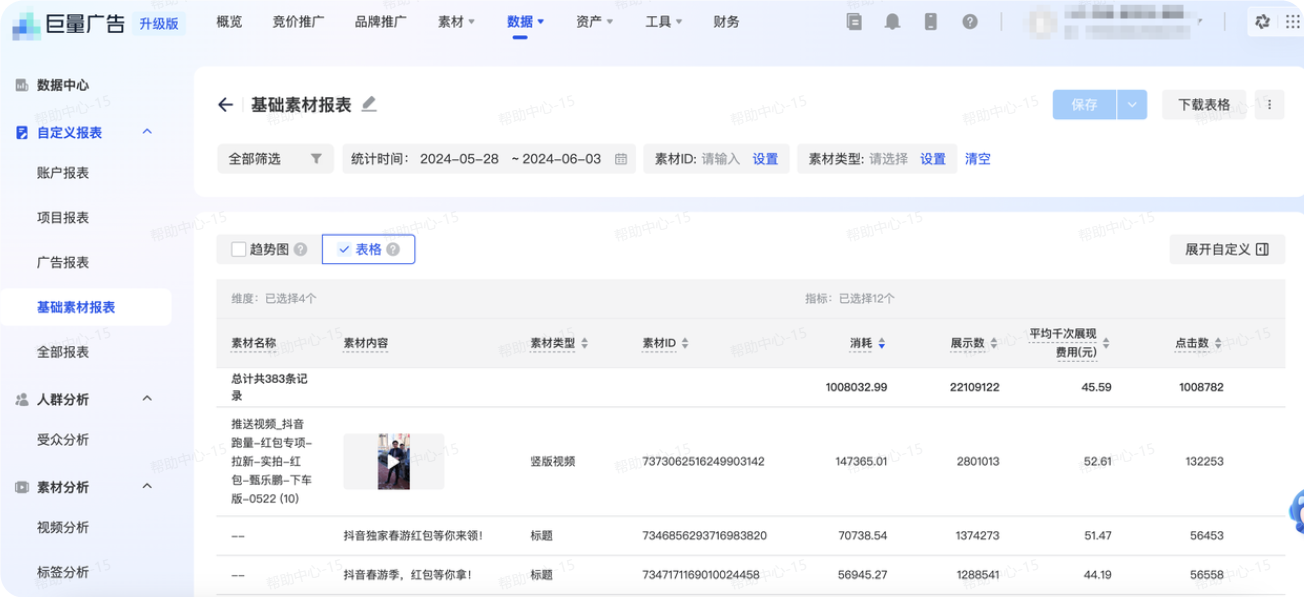Viewport: 1304px width, 597px height.
Task: Sort by 平均千次展现费用 arrows
Action: tap(1106, 343)
